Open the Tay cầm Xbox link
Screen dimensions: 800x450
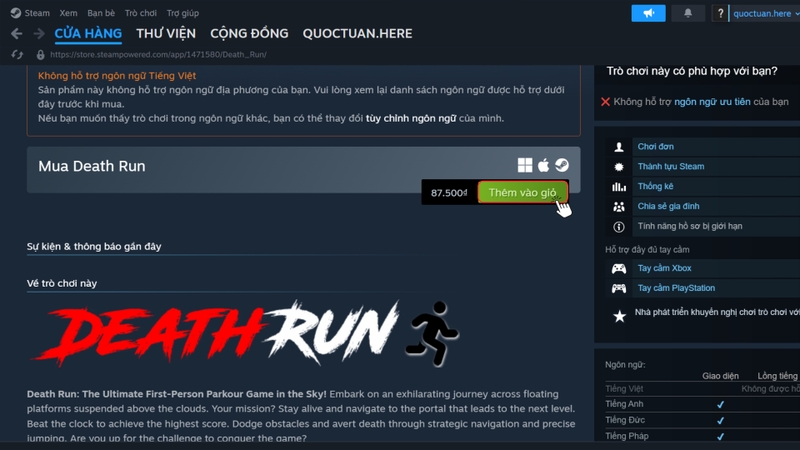click(x=664, y=268)
